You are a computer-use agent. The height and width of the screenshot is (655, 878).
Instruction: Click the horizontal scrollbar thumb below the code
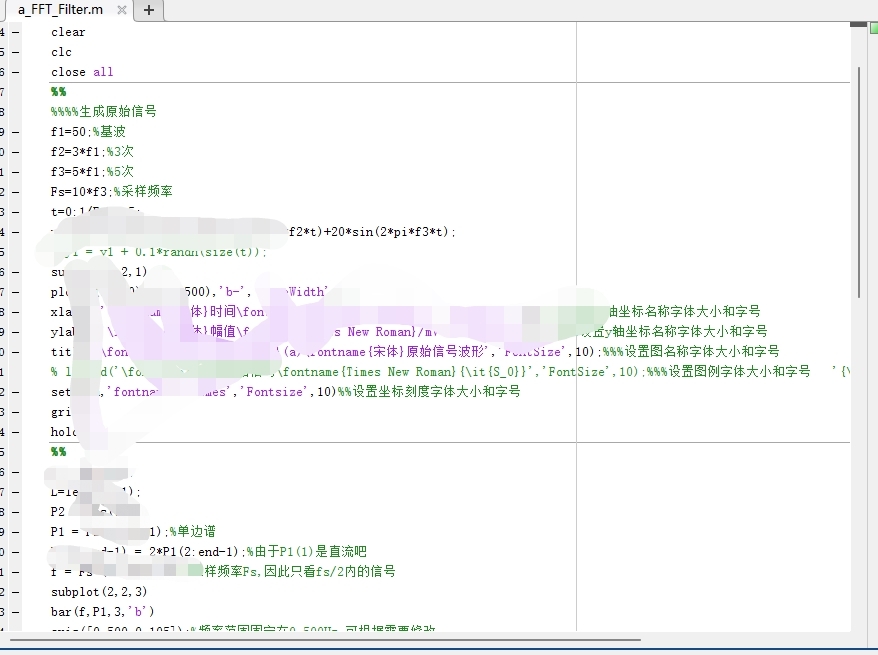point(325,639)
